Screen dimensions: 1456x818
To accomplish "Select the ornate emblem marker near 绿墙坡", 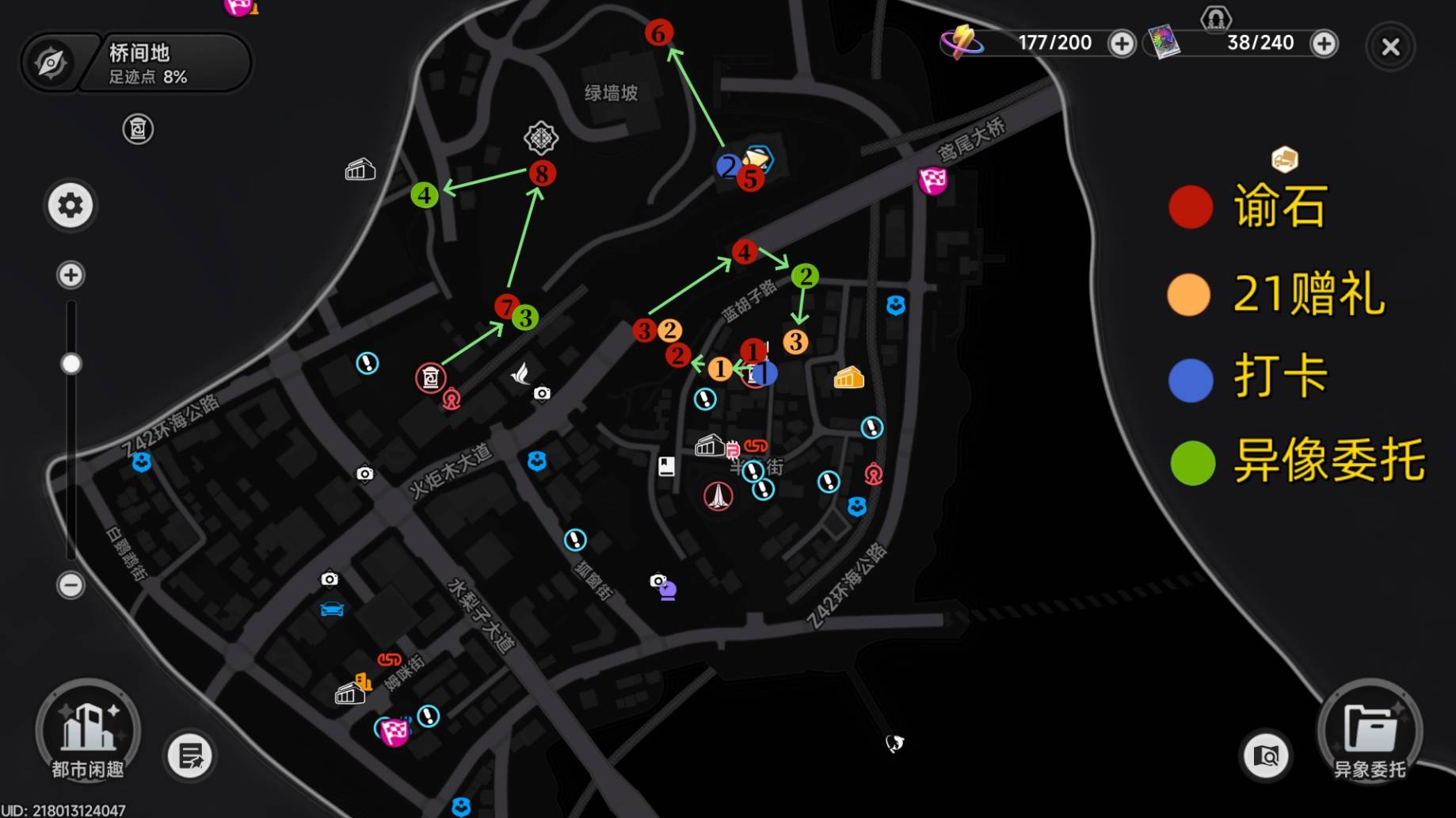I will coord(541,138).
